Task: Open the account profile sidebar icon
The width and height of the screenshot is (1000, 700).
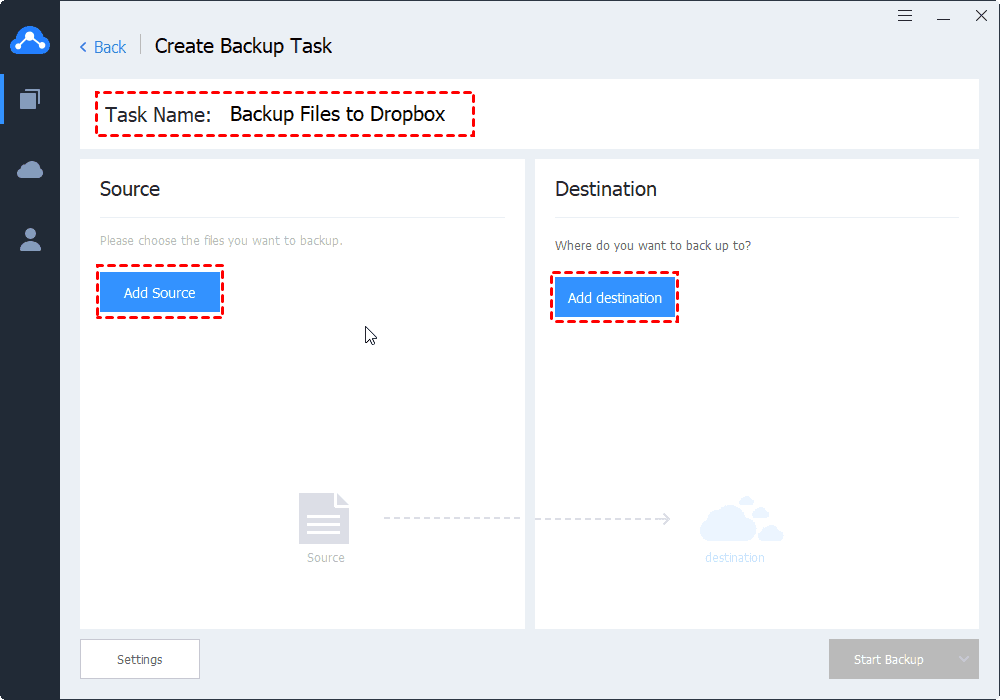Action: click(x=30, y=240)
